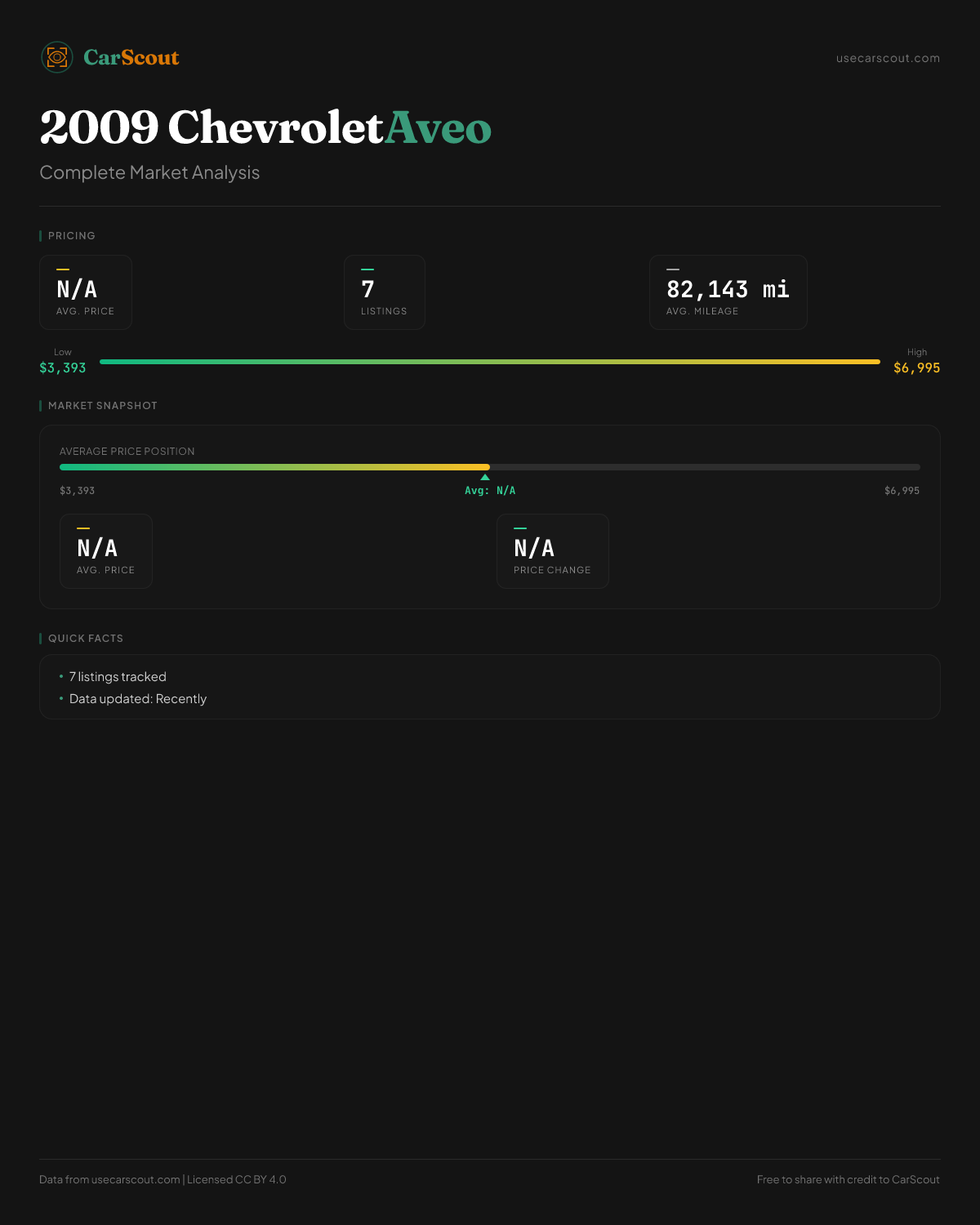Open the N/A Price Change card
Image resolution: width=980 pixels, height=1225 pixels.
point(553,551)
